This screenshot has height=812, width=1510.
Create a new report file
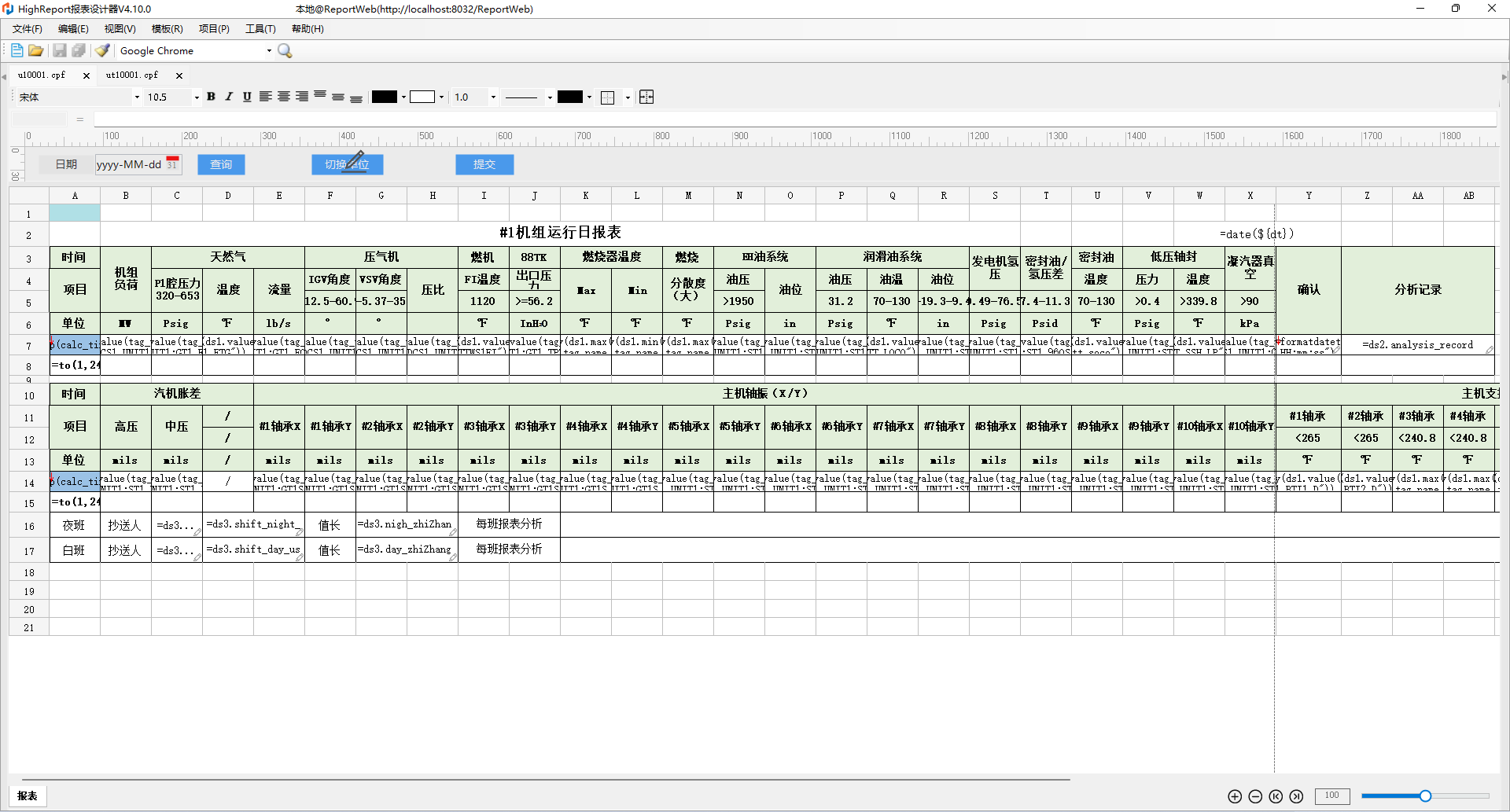[17, 50]
